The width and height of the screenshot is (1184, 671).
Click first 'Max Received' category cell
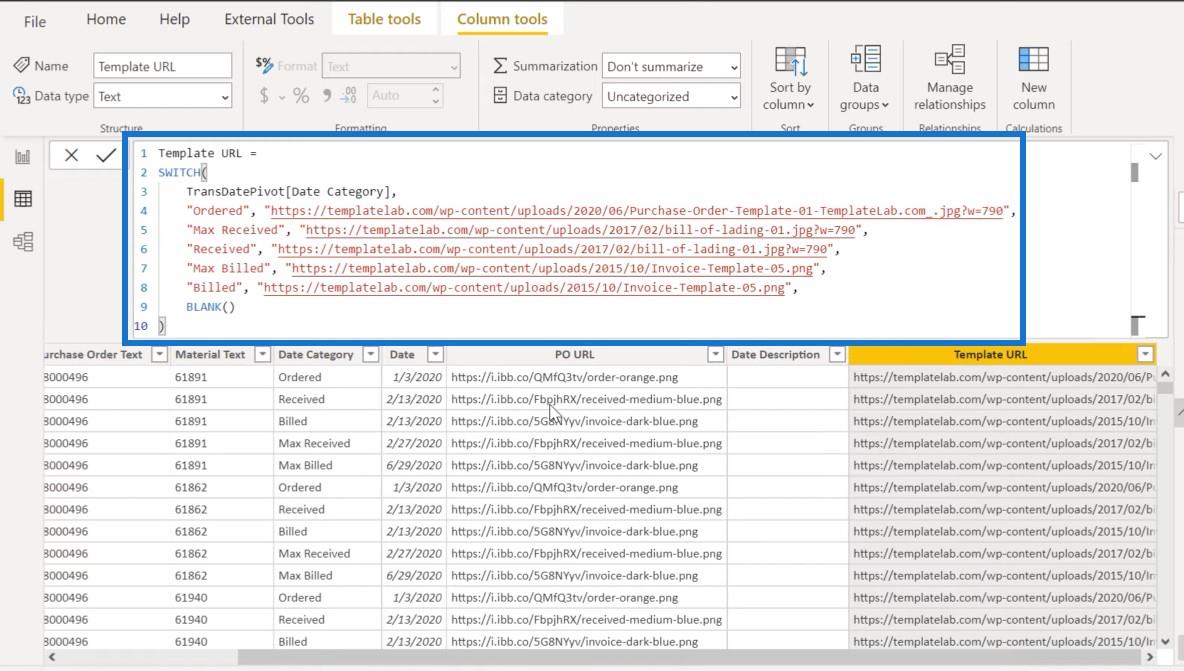pos(327,443)
